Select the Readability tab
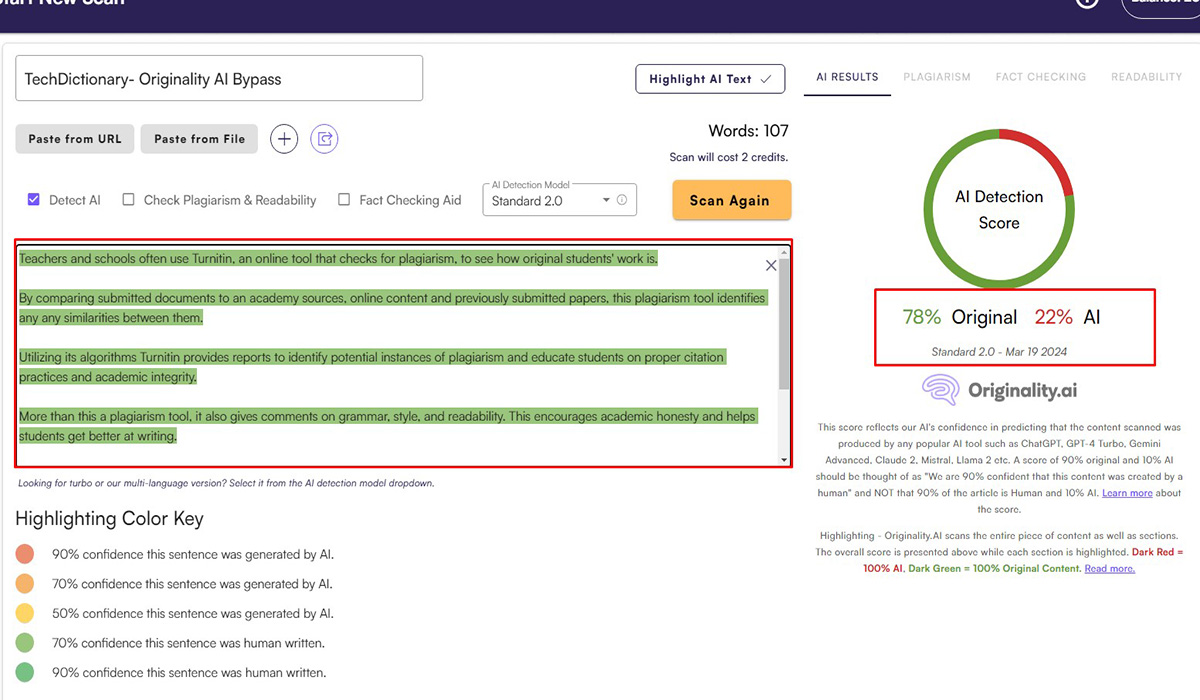The image size is (1200, 700). pos(1146,77)
